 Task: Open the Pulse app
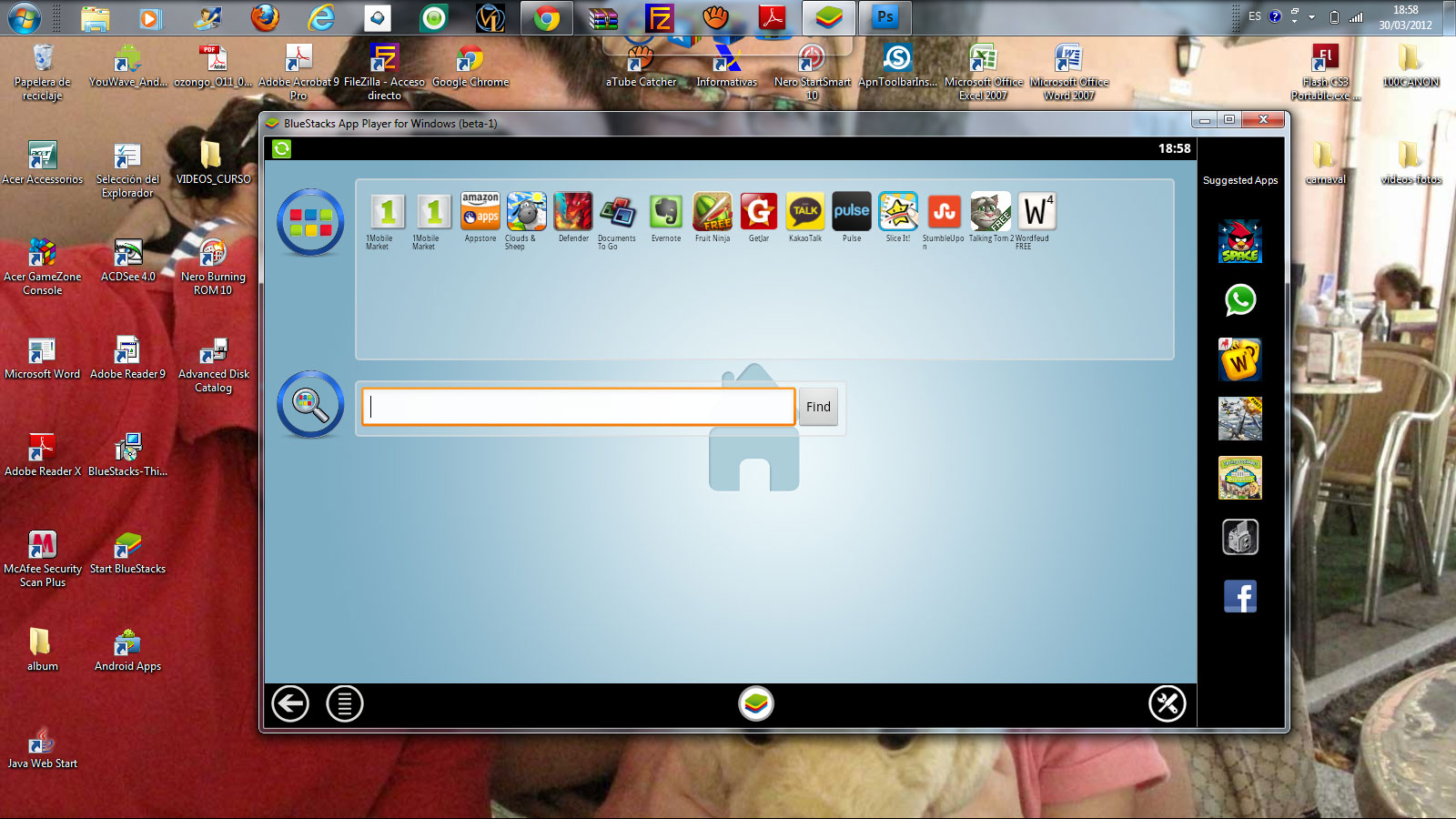pos(852,211)
